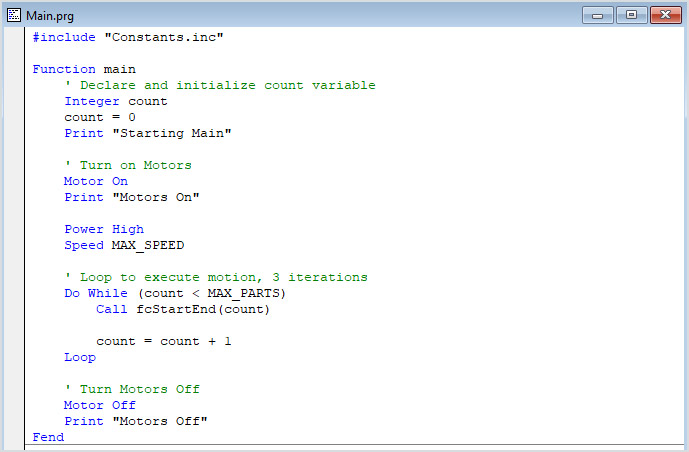Click the Fend keyword at the end
689x452 pixels.
(48, 437)
